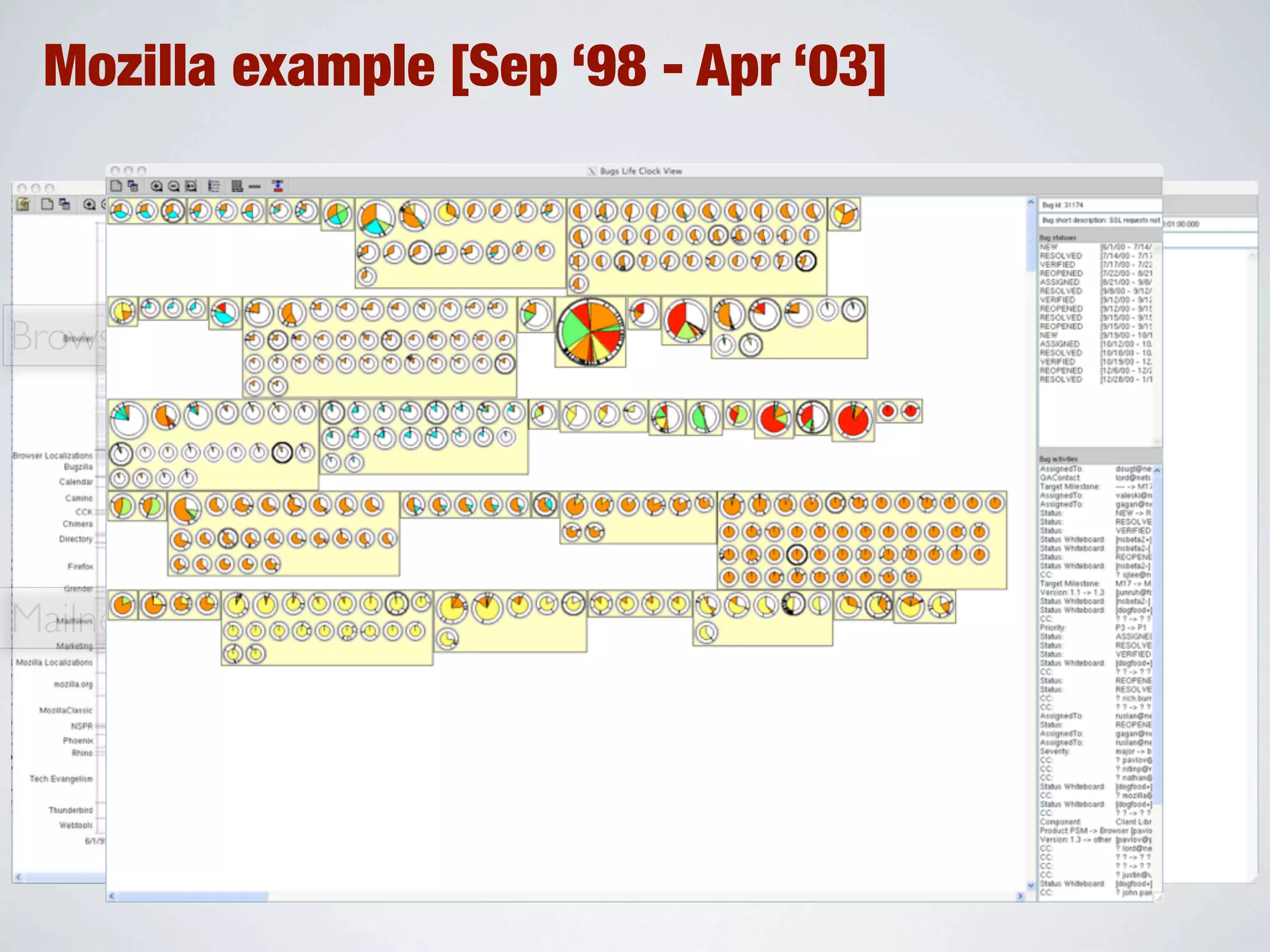1270x952 pixels.
Task: Select the big orange and cyan pie in top row
Action: 376,219
